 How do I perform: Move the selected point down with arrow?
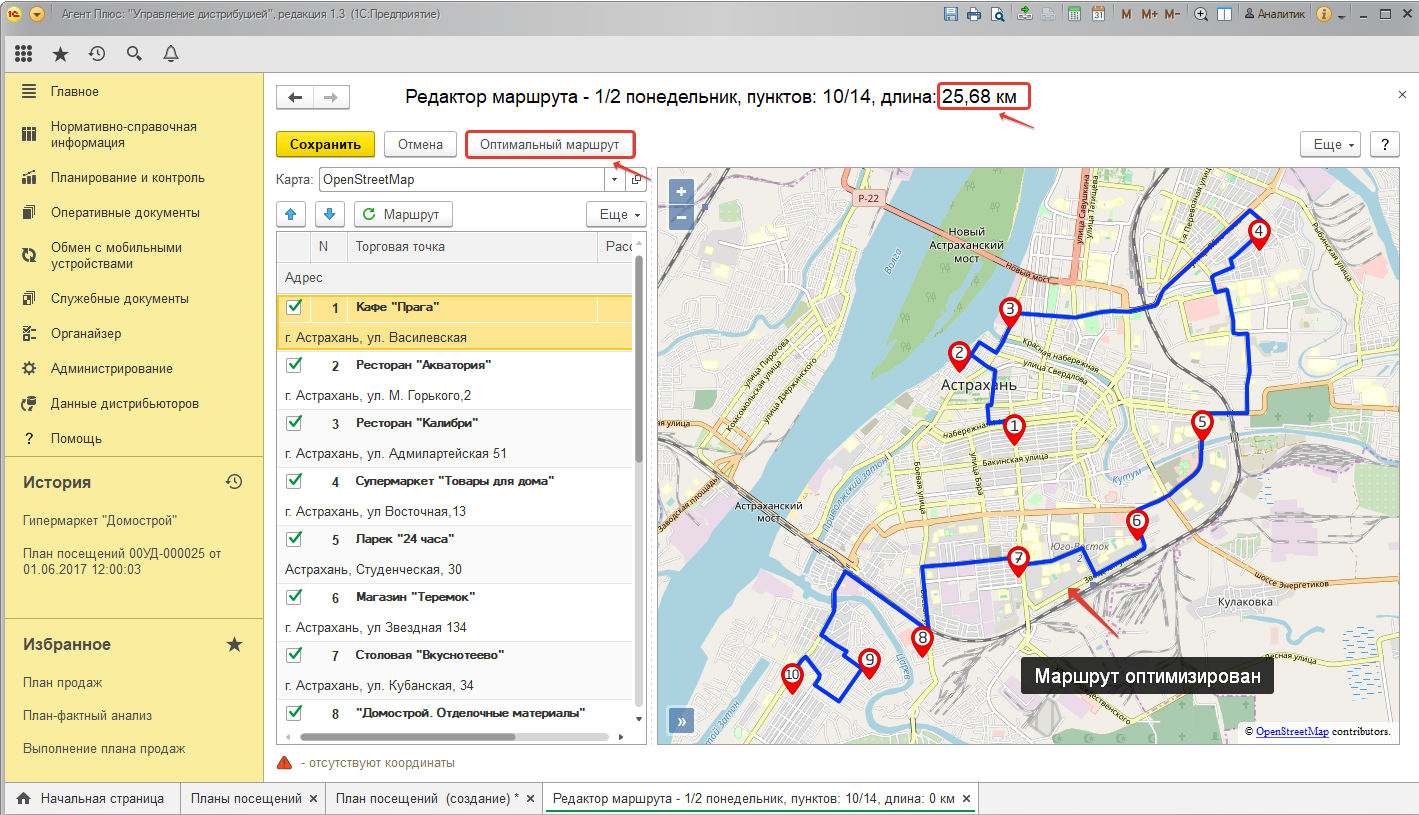point(330,214)
